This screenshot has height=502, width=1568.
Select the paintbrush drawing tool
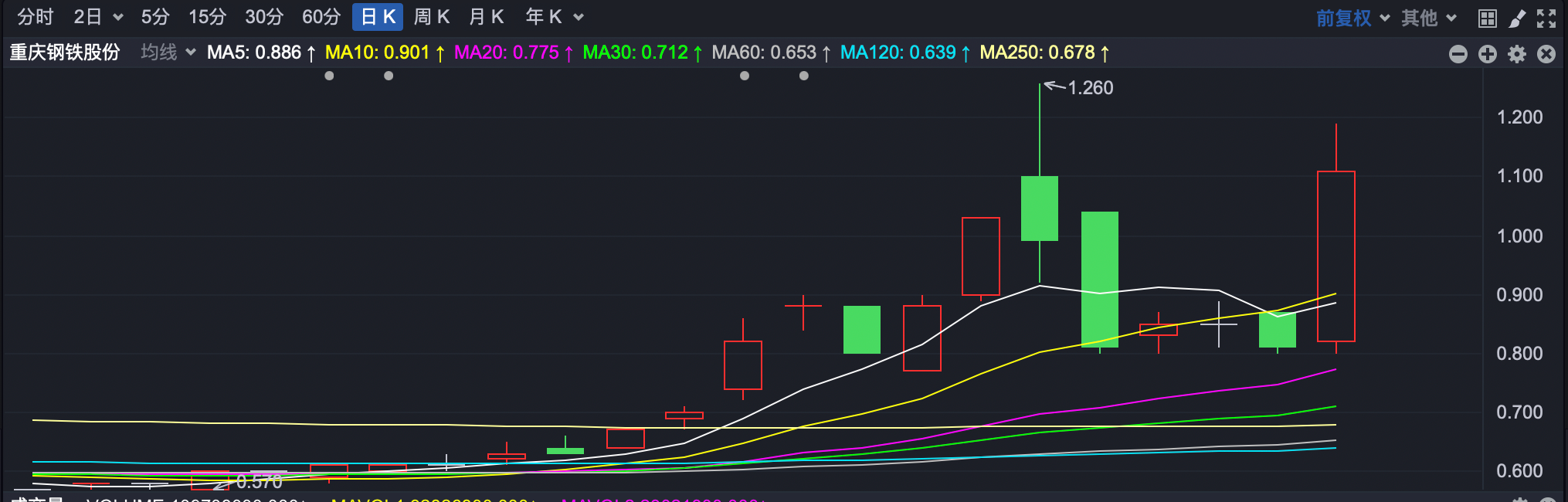(x=1517, y=19)
